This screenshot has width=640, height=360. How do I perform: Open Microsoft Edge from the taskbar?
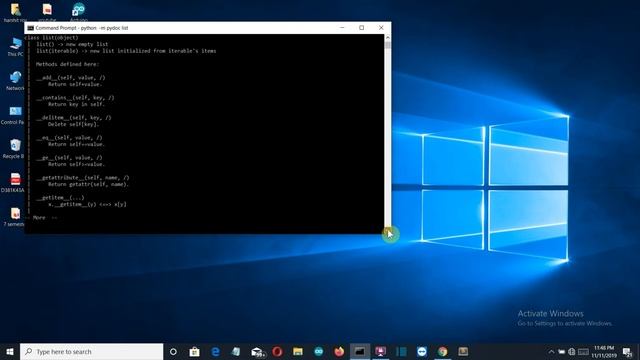(215, 351)
